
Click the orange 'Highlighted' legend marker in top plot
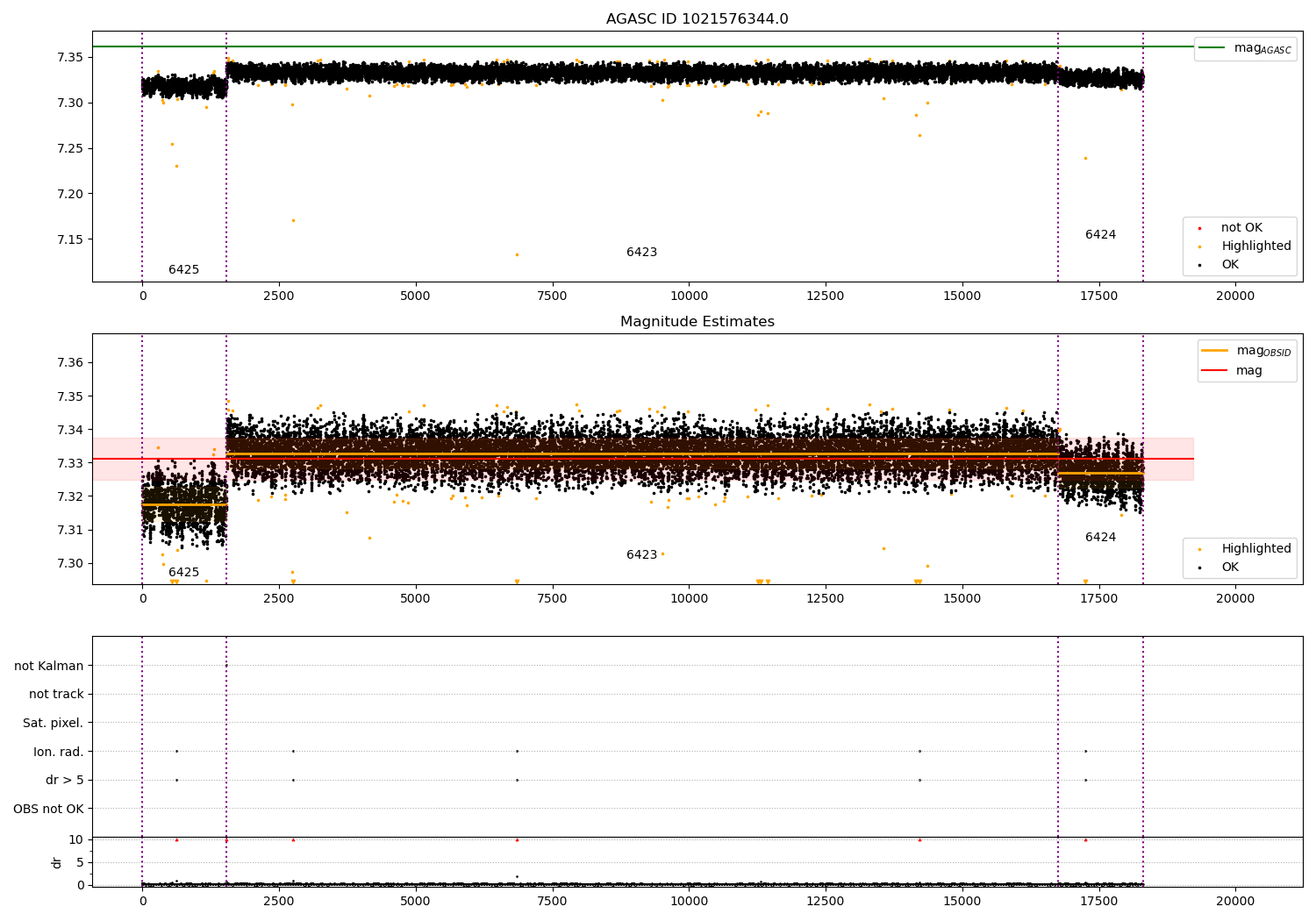click(x=1199, y=246)
